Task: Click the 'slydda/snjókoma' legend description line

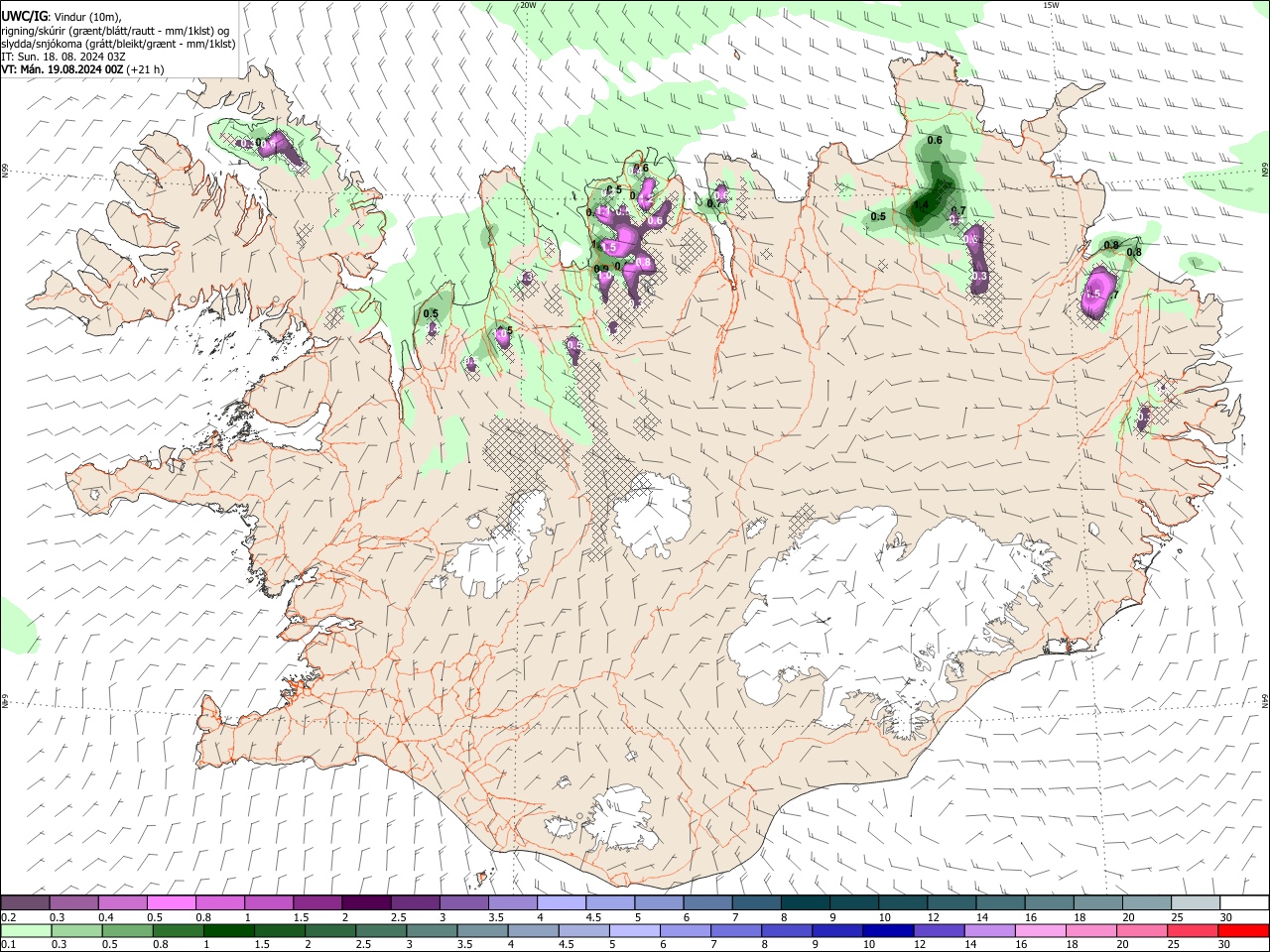Action: [118, 44]
